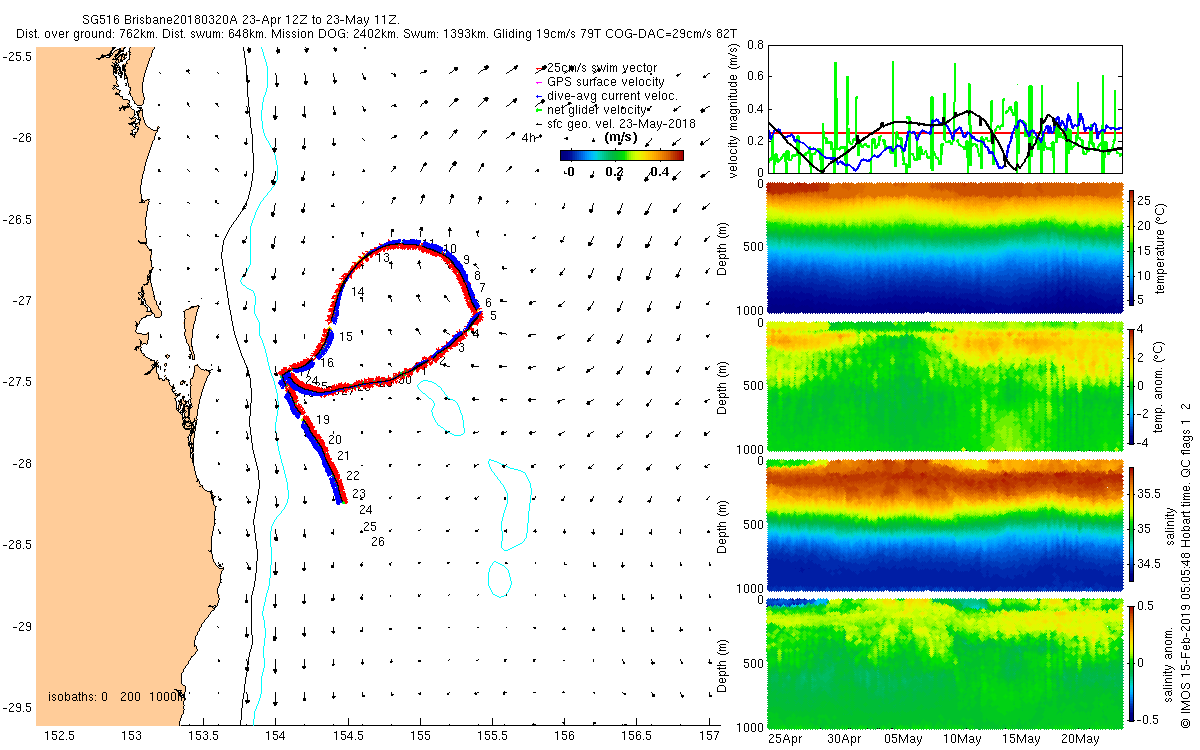Click the temperature depth section panel
1200x750 pixels.
945,246
